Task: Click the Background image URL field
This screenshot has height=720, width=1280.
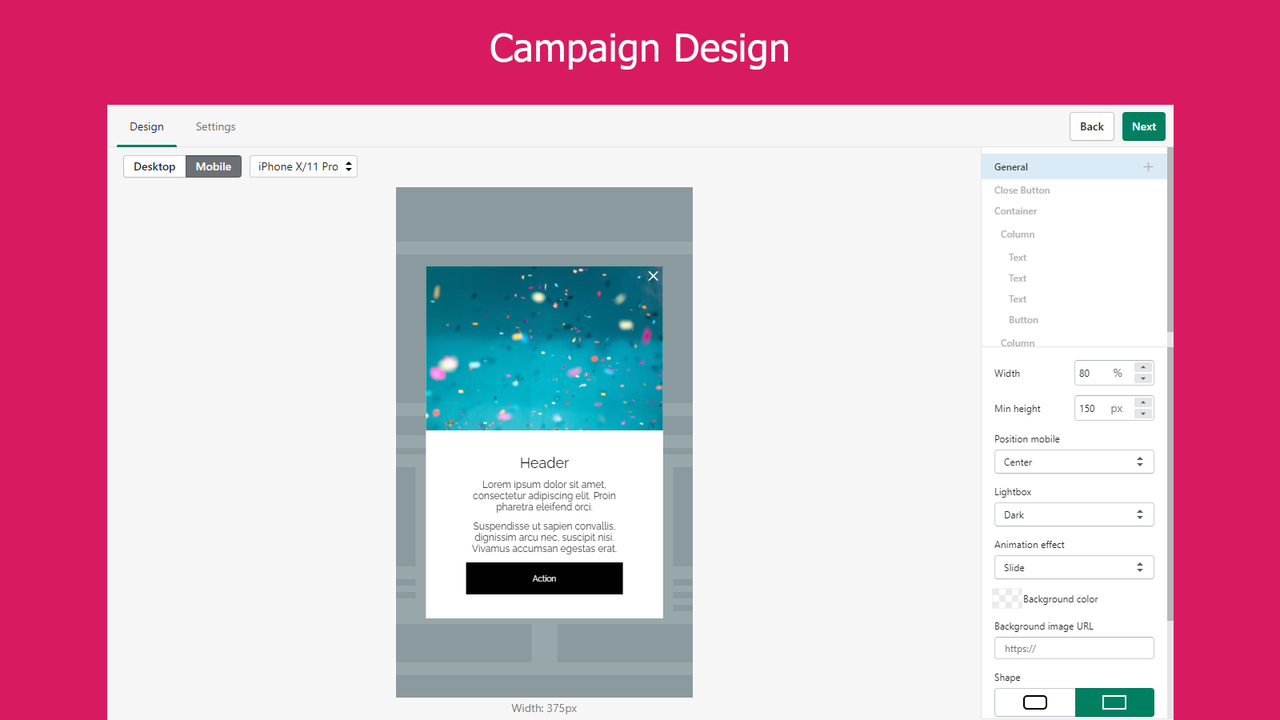Action: [1074, 647]
